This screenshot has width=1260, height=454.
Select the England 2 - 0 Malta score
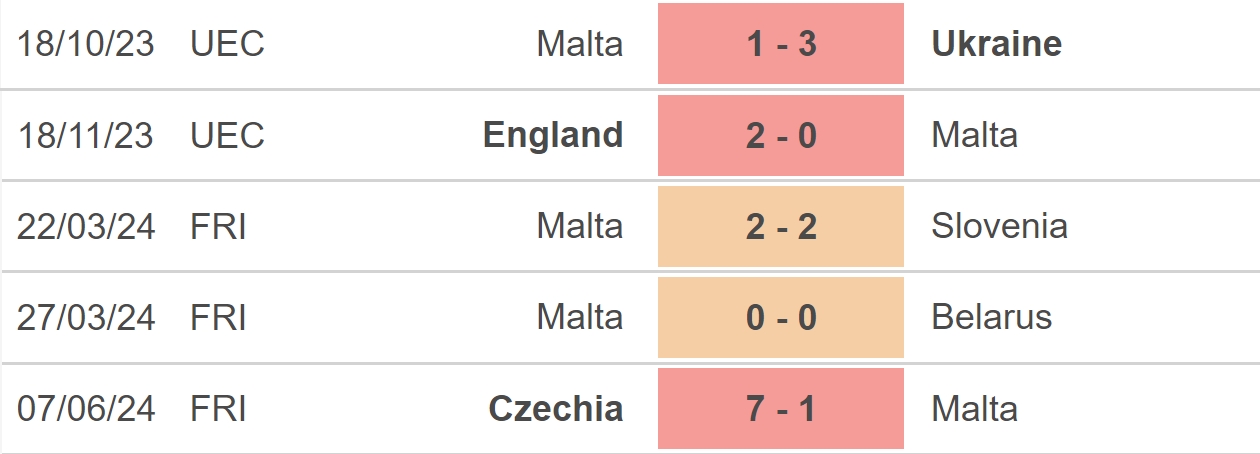781,135
